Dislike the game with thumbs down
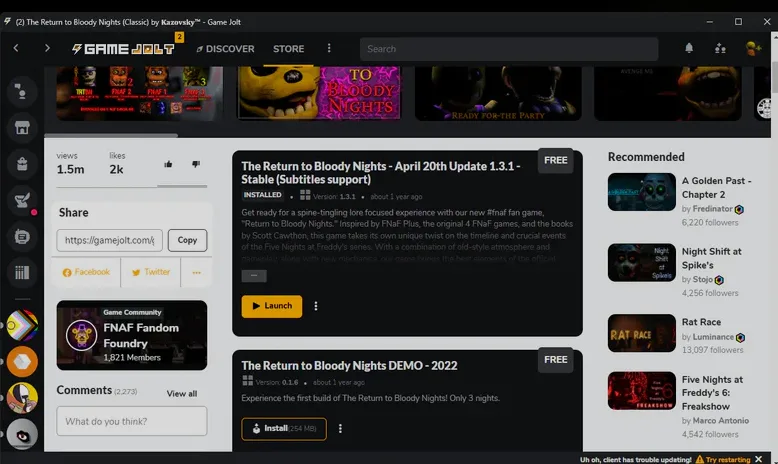778x464 pixels. 196,164
